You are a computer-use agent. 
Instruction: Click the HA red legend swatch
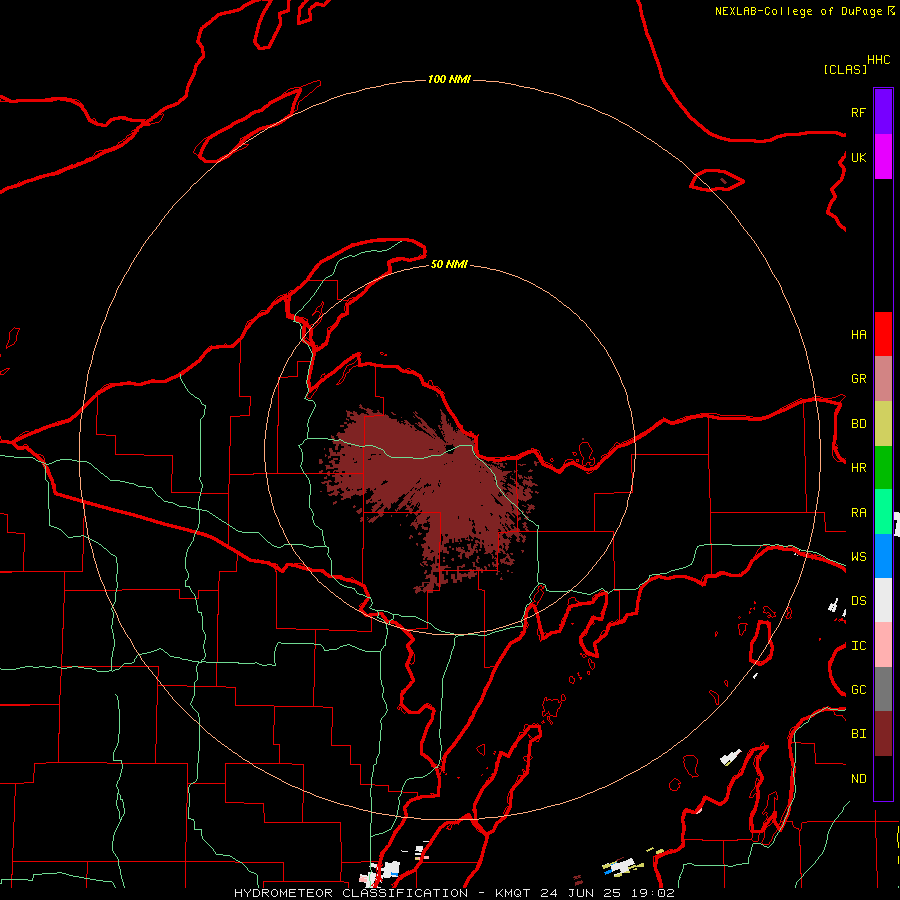(883, 334)
